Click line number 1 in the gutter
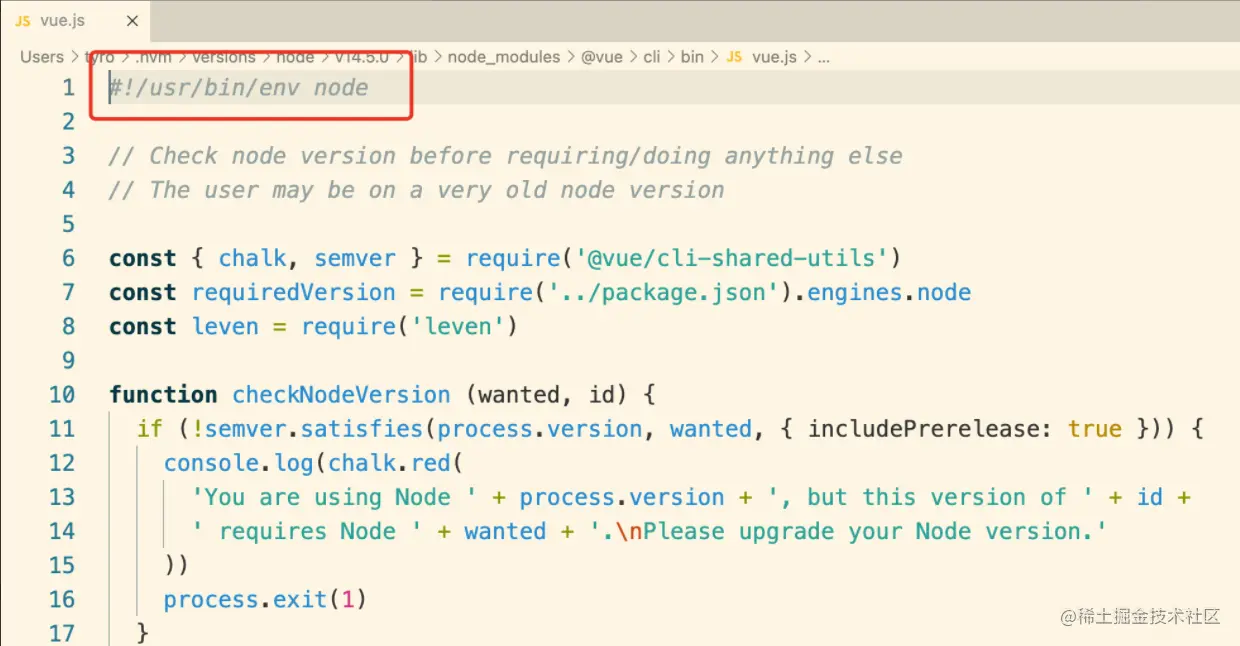 68,88
